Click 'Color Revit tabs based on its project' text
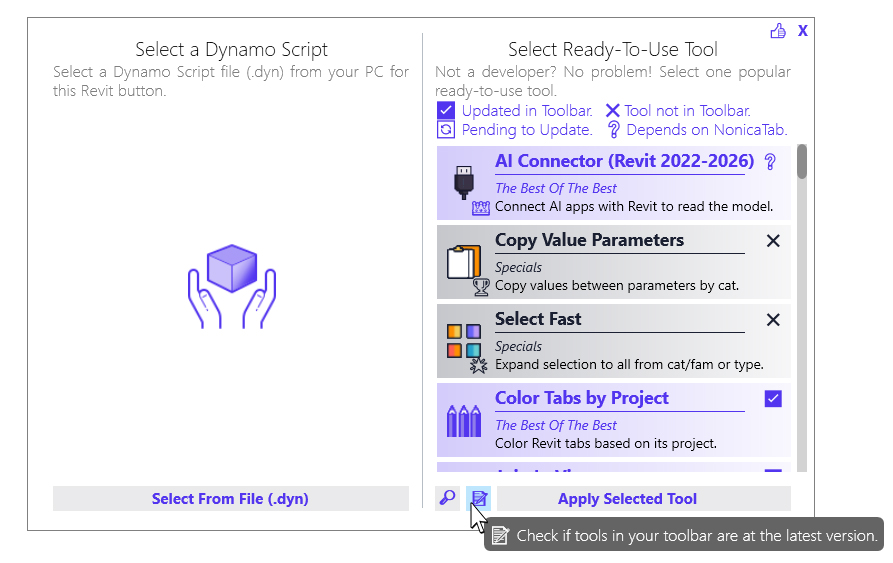 point(606,443)
